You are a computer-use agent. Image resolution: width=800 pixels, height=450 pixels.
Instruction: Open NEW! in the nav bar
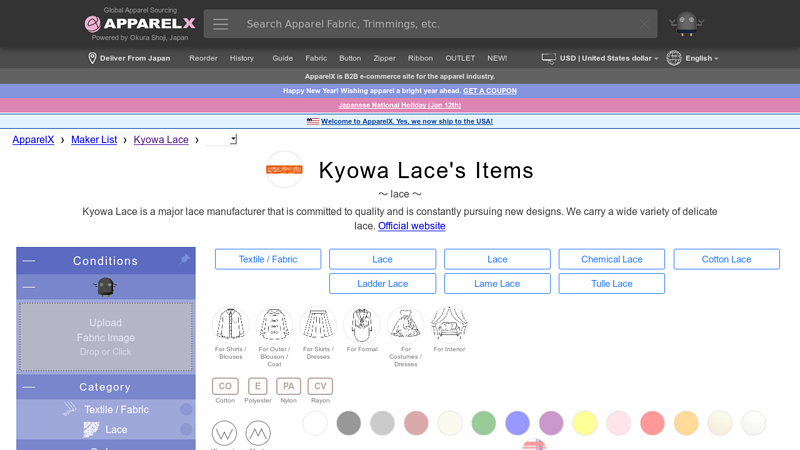click(497, 58)
